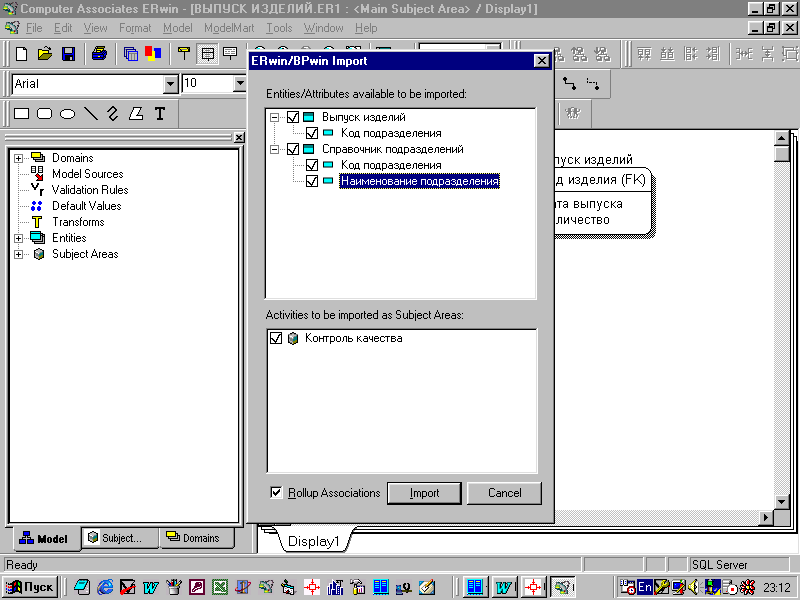This screenshot has width=800, height=600.
Task: Select the rounded rectangle shape tool
Action: click(x=44, y=113)
